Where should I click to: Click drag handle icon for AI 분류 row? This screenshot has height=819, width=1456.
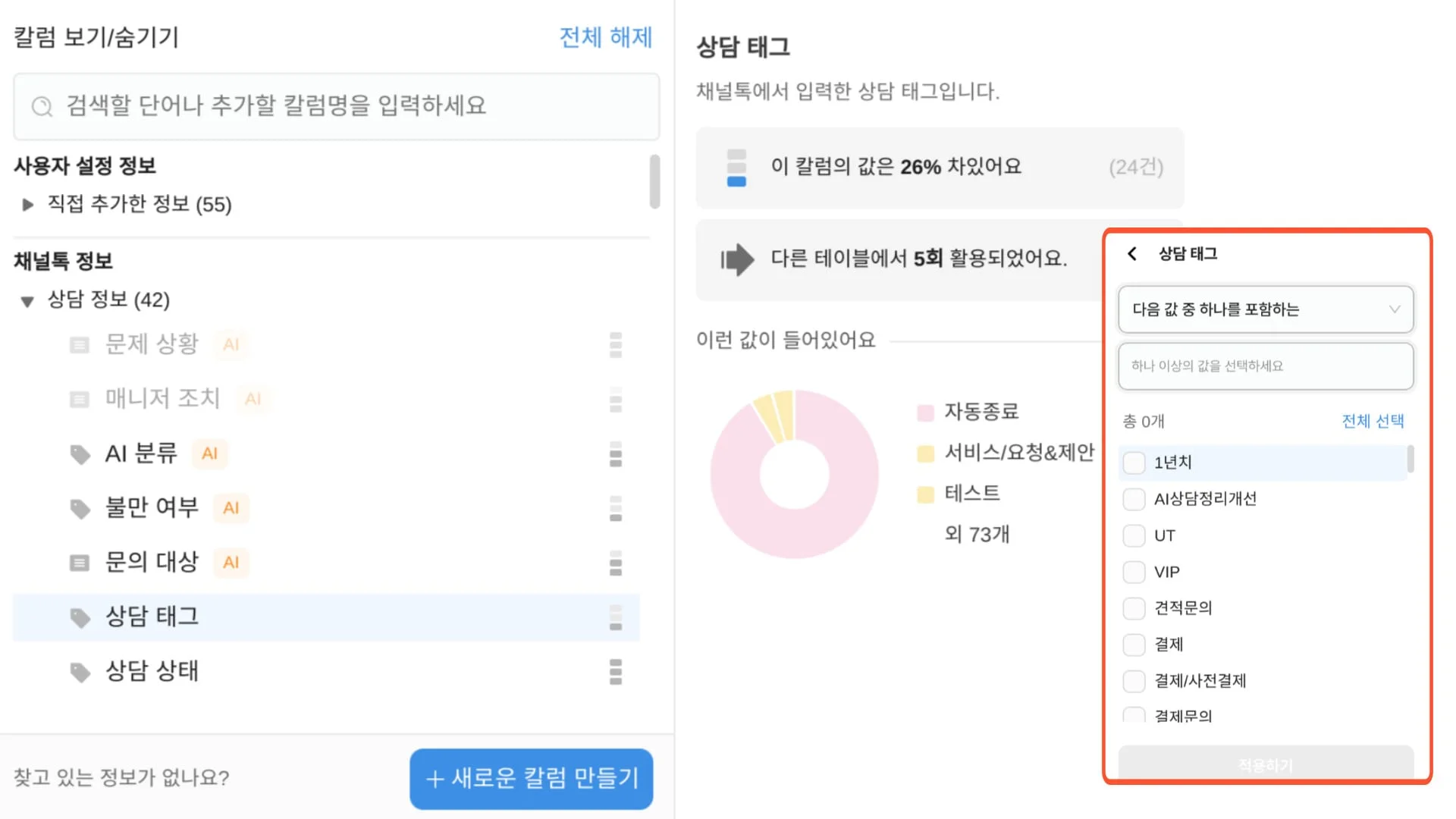click(x=616, y=453)
